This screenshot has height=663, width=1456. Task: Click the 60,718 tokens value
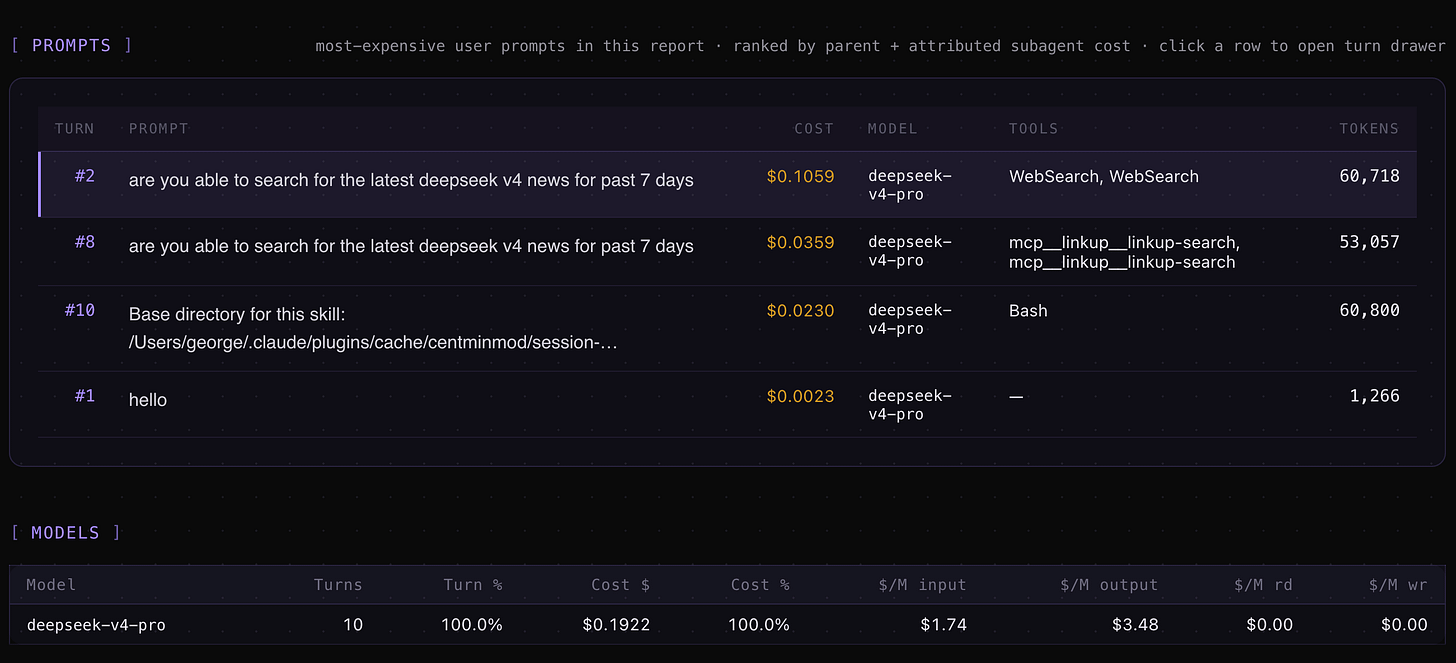click(1370, 176)
